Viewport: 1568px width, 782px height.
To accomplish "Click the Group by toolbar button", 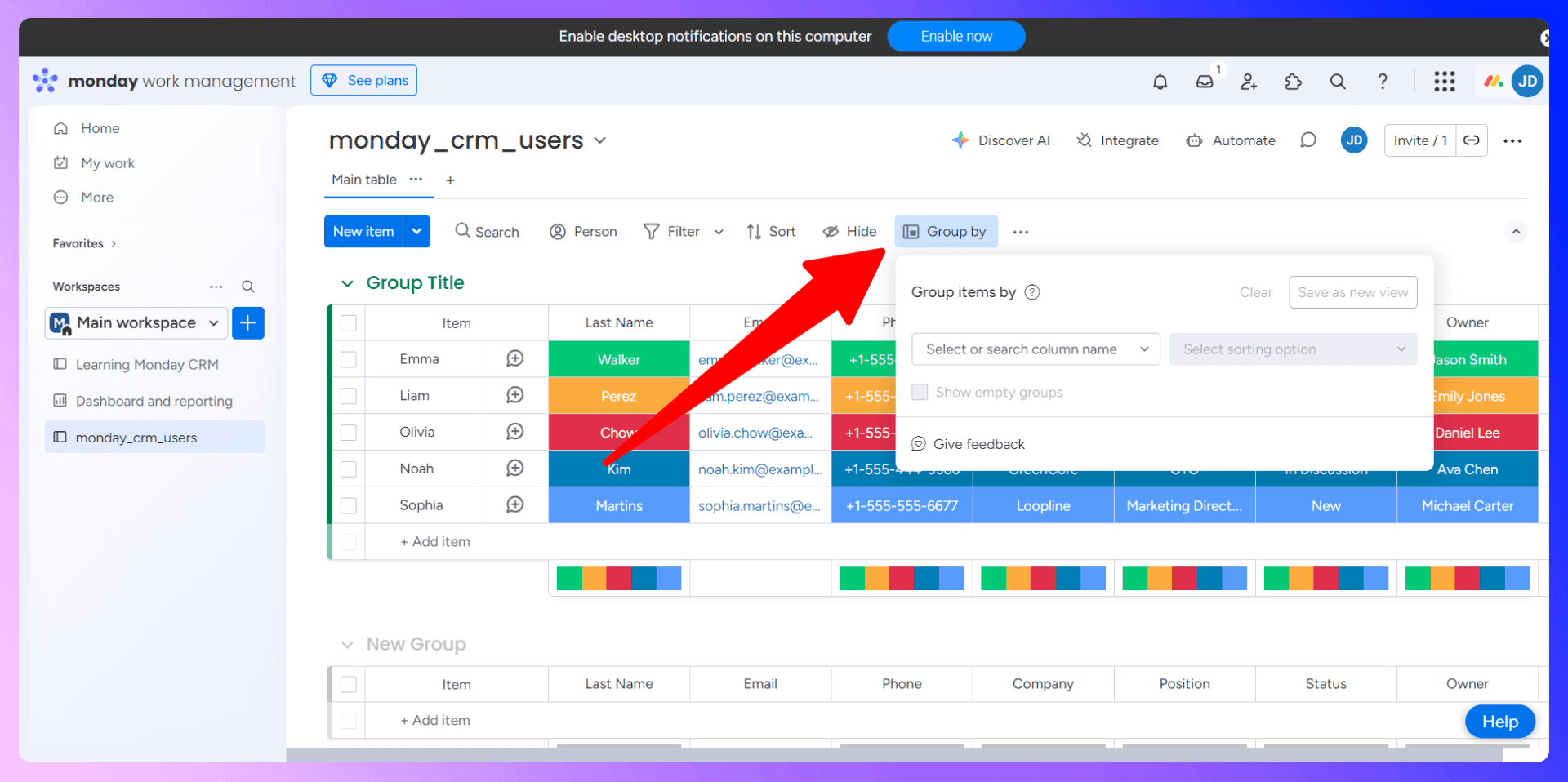I will pos(946,232).
